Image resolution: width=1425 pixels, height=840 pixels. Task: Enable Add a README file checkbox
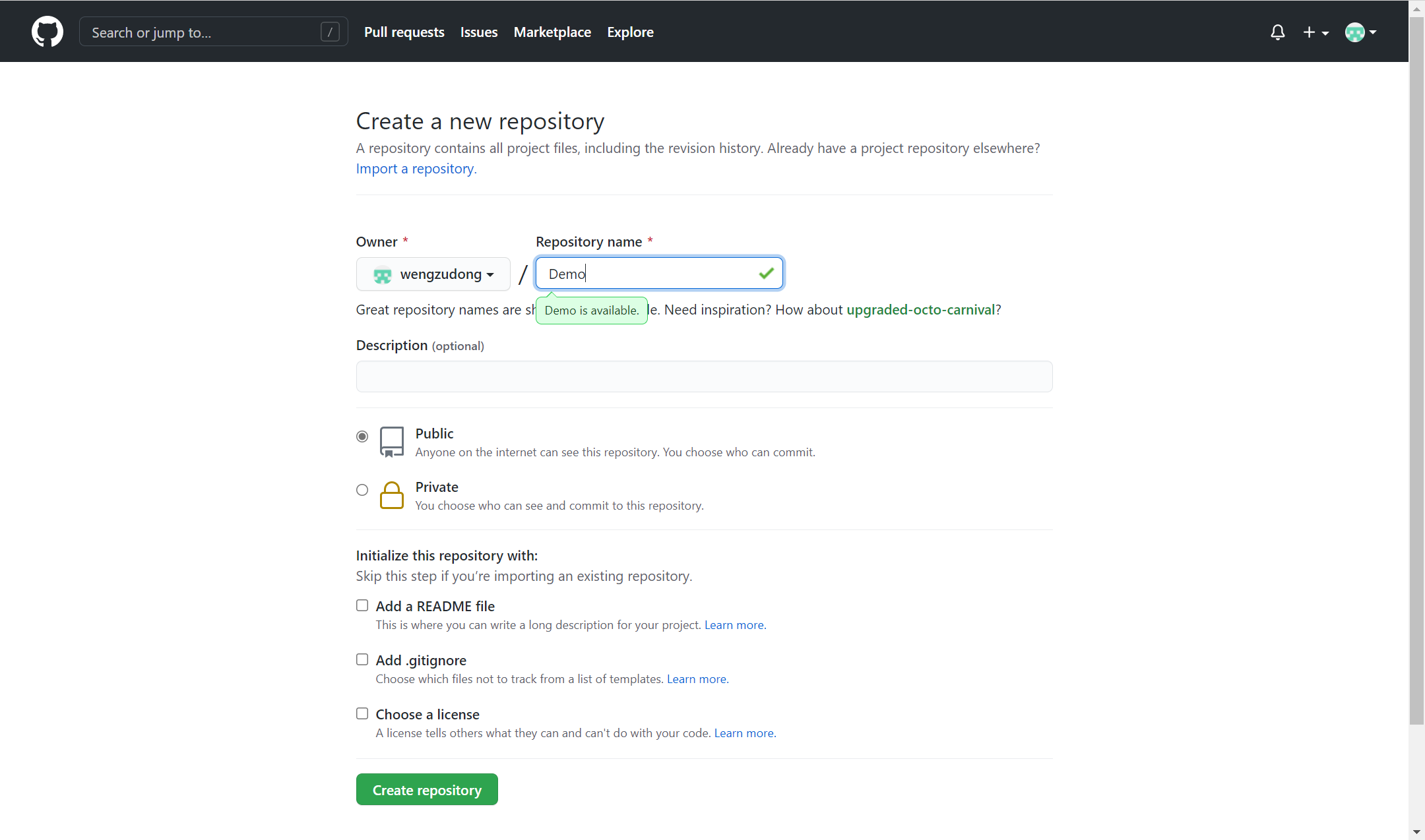pyautogui.click(x=362, y=605)
